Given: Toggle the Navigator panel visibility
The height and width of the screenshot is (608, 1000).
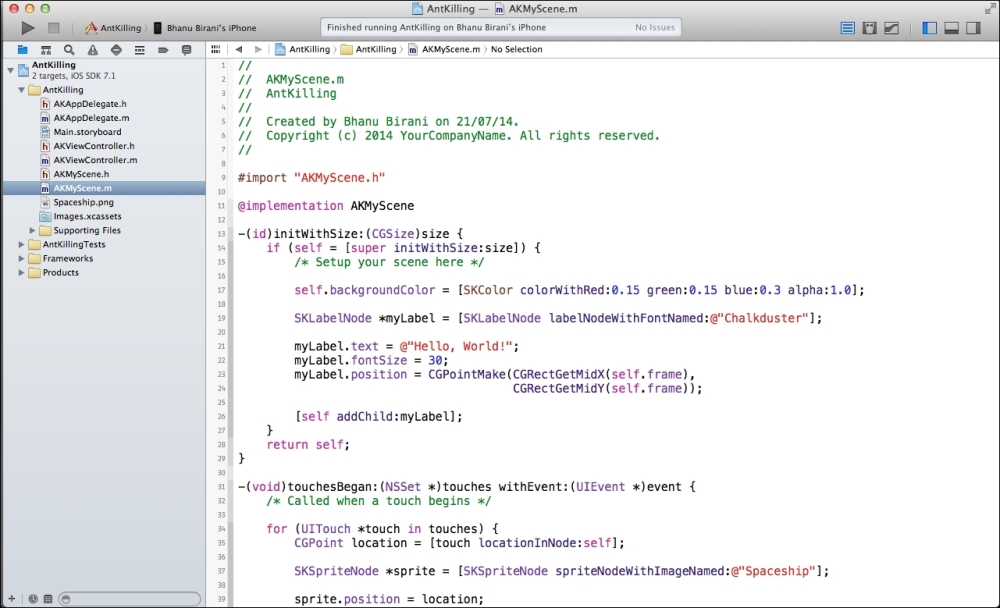Looking at the screenshot, I should click(929, 27).
